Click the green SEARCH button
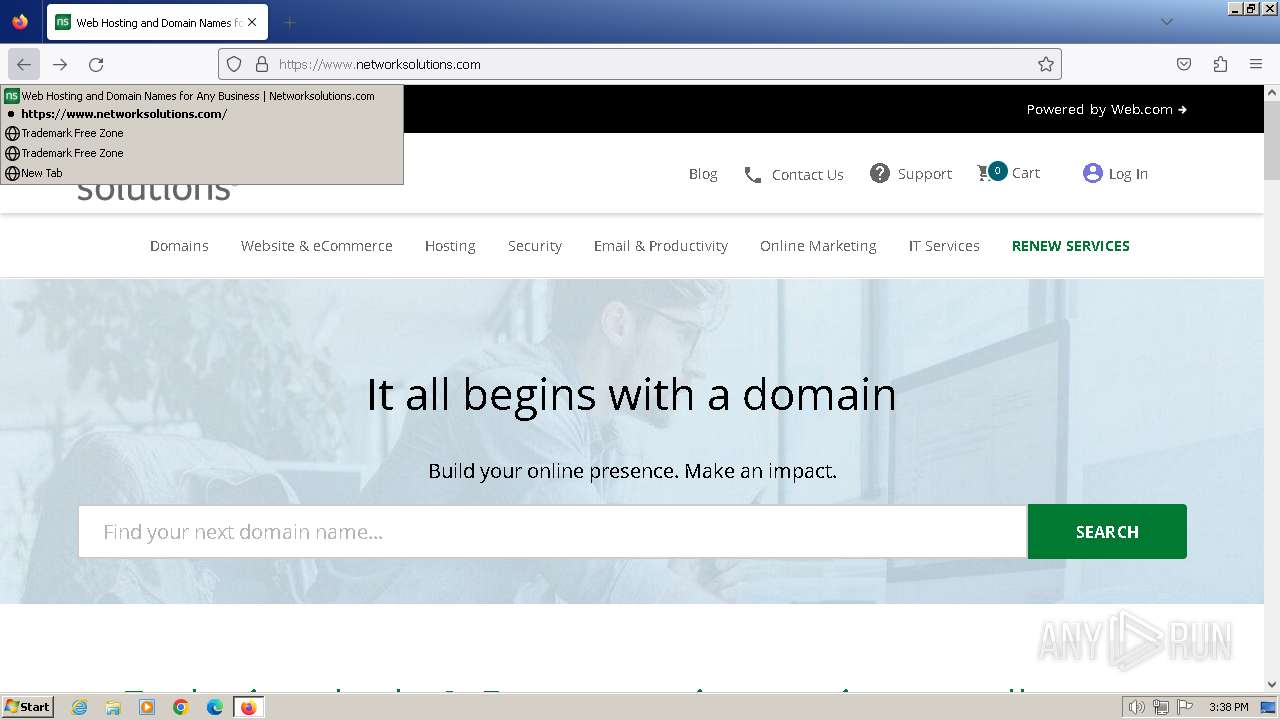This screenshot has width=1280, height=720. pyautogui.click(x=1107, y=532)
